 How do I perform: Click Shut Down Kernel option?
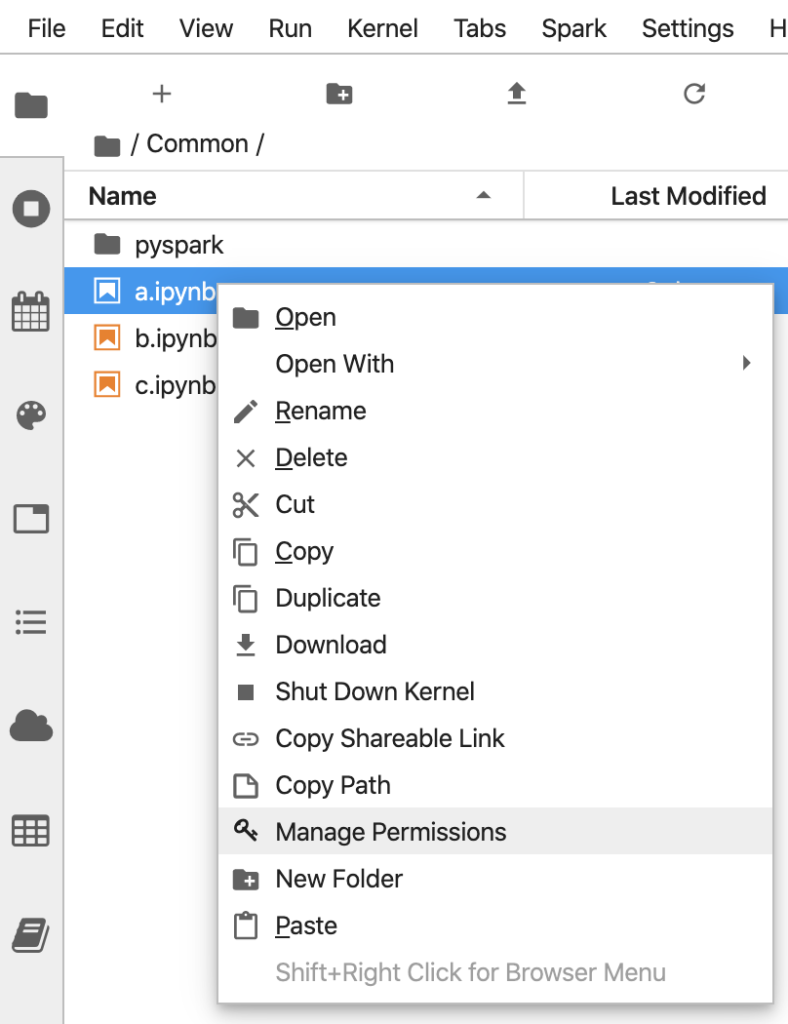click(374, 691)
